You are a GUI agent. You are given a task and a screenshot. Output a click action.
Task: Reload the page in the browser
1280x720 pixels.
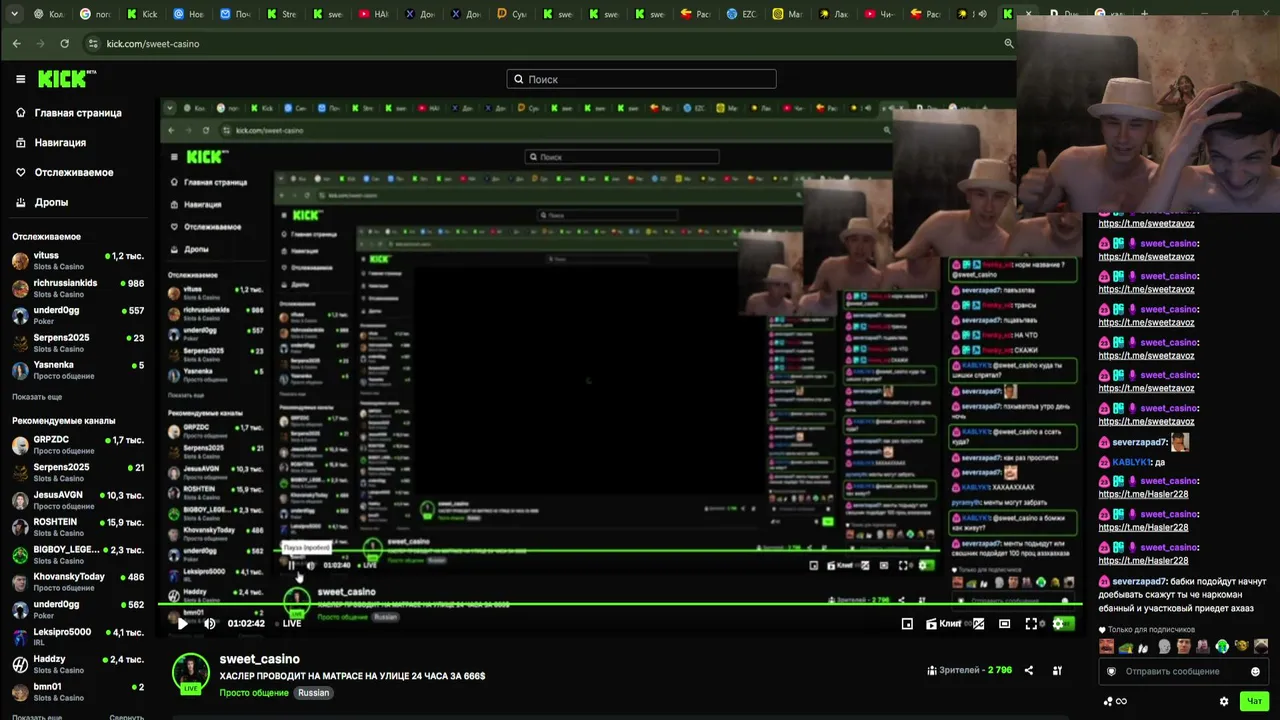(64, 43)
